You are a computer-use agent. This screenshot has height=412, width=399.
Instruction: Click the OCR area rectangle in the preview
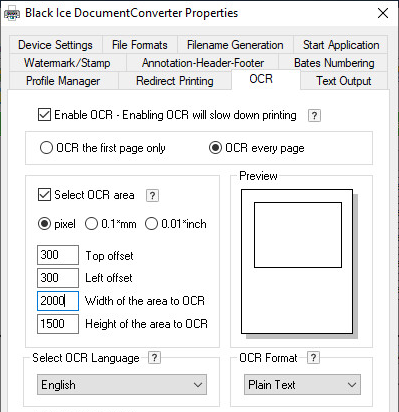pos(298,235)
